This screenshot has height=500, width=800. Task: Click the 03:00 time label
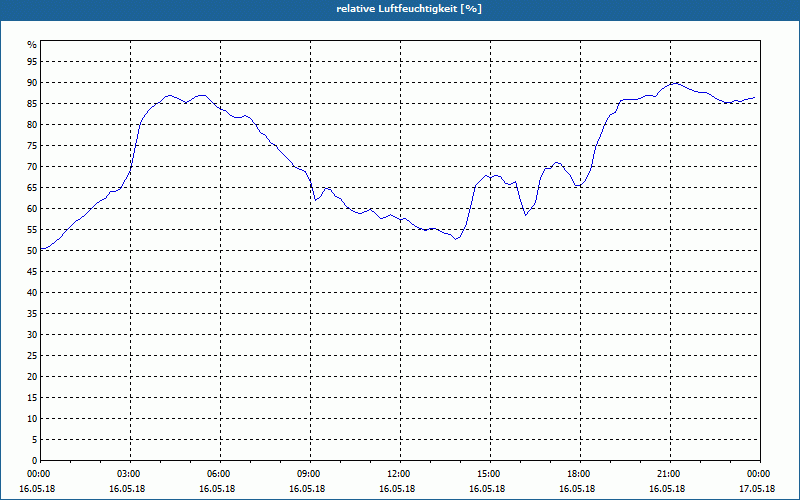coord(131,474)
